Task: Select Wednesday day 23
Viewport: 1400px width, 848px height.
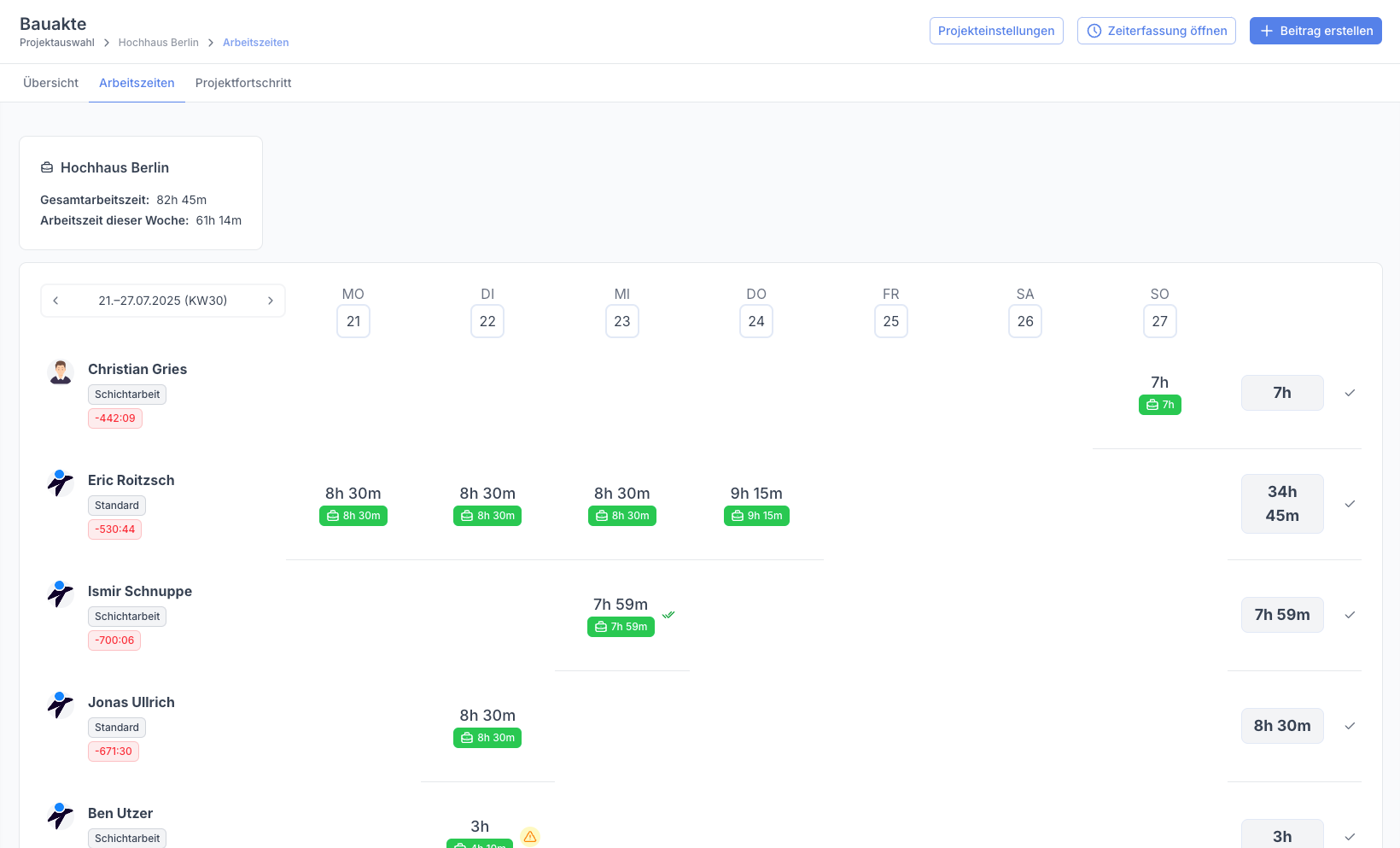Action: pos(622,321)
